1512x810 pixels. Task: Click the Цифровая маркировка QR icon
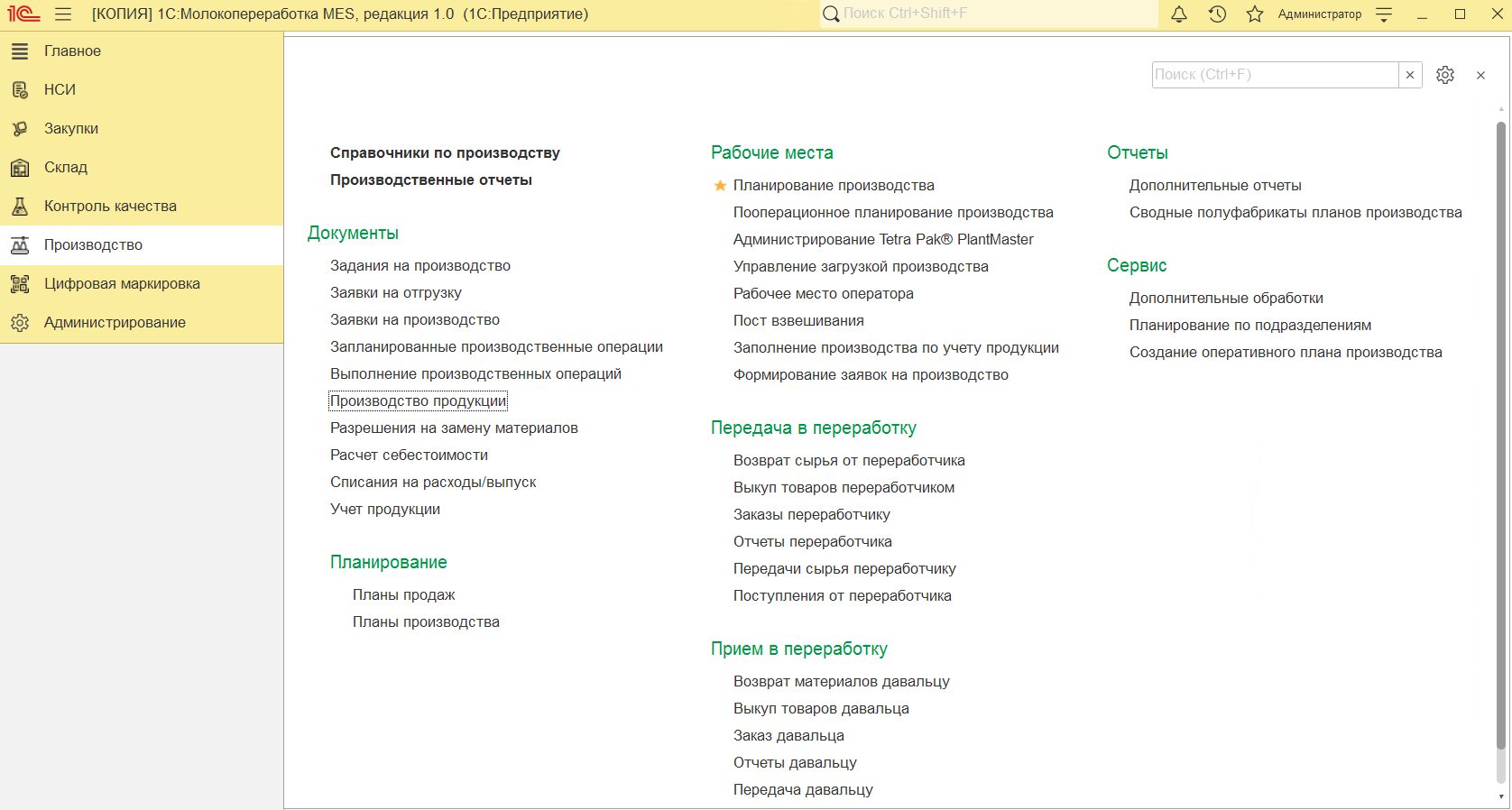20,284
